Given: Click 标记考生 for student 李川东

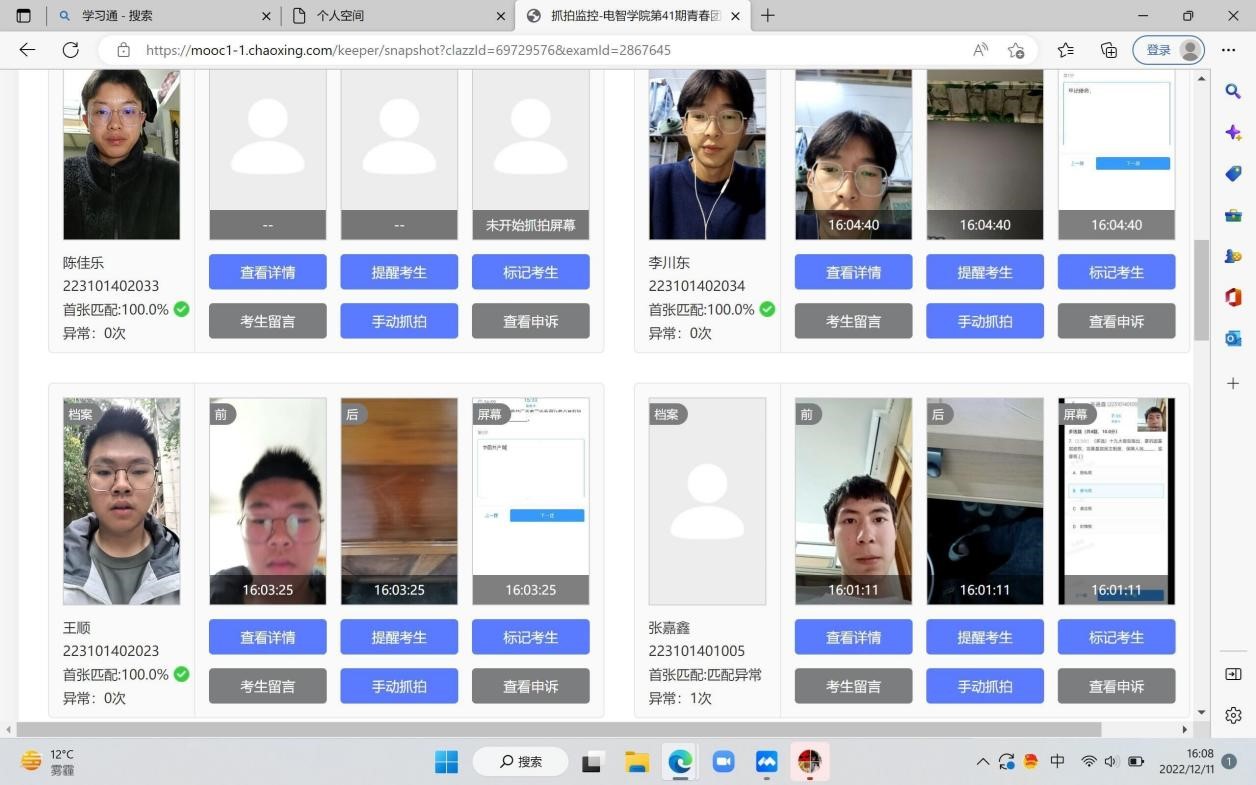Looking at the screenshot, I should pyautogui.click(x=1116, y=272).
